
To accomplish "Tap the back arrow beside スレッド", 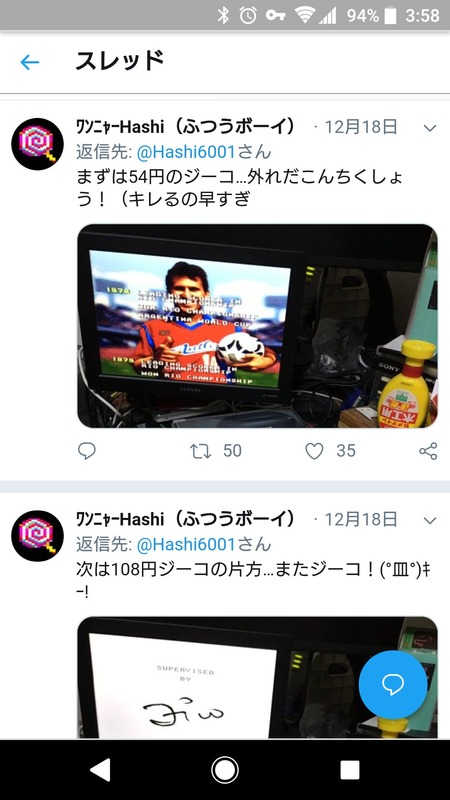I will click(30, 62).
